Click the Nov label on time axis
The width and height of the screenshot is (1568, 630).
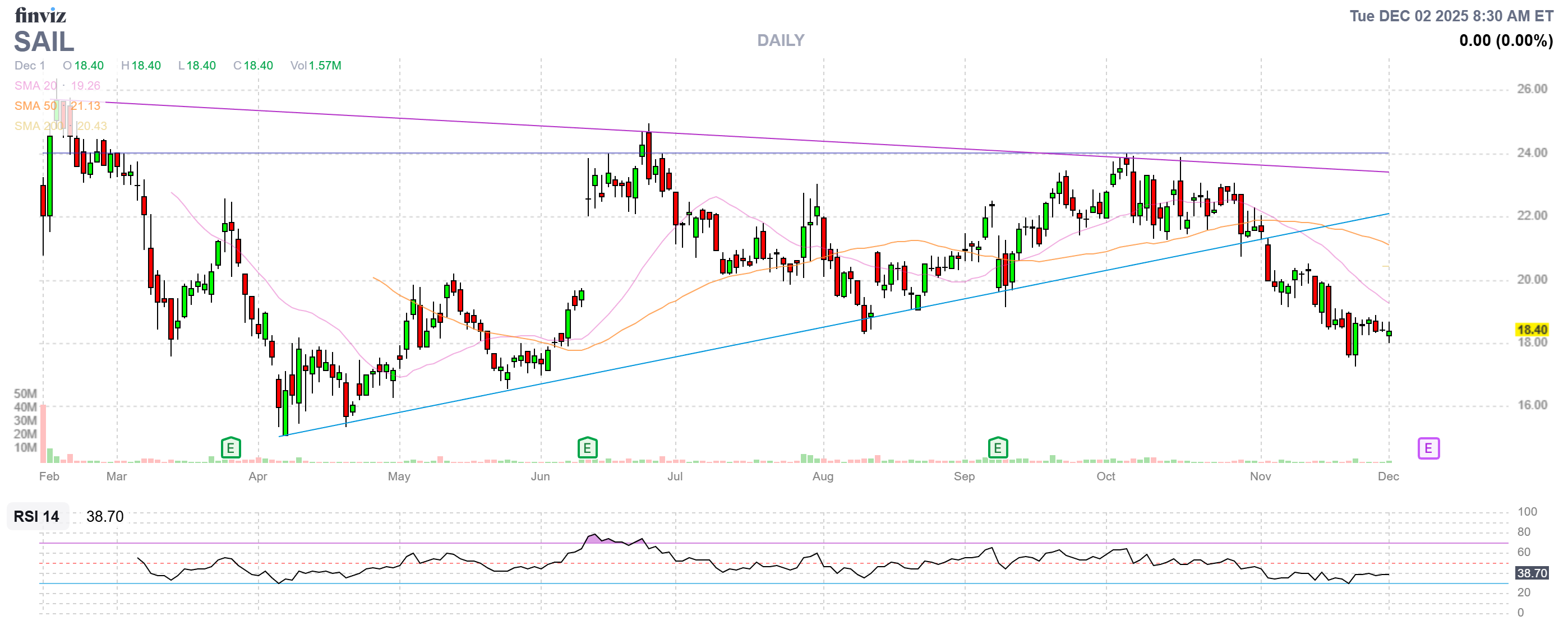[1260, 476]
